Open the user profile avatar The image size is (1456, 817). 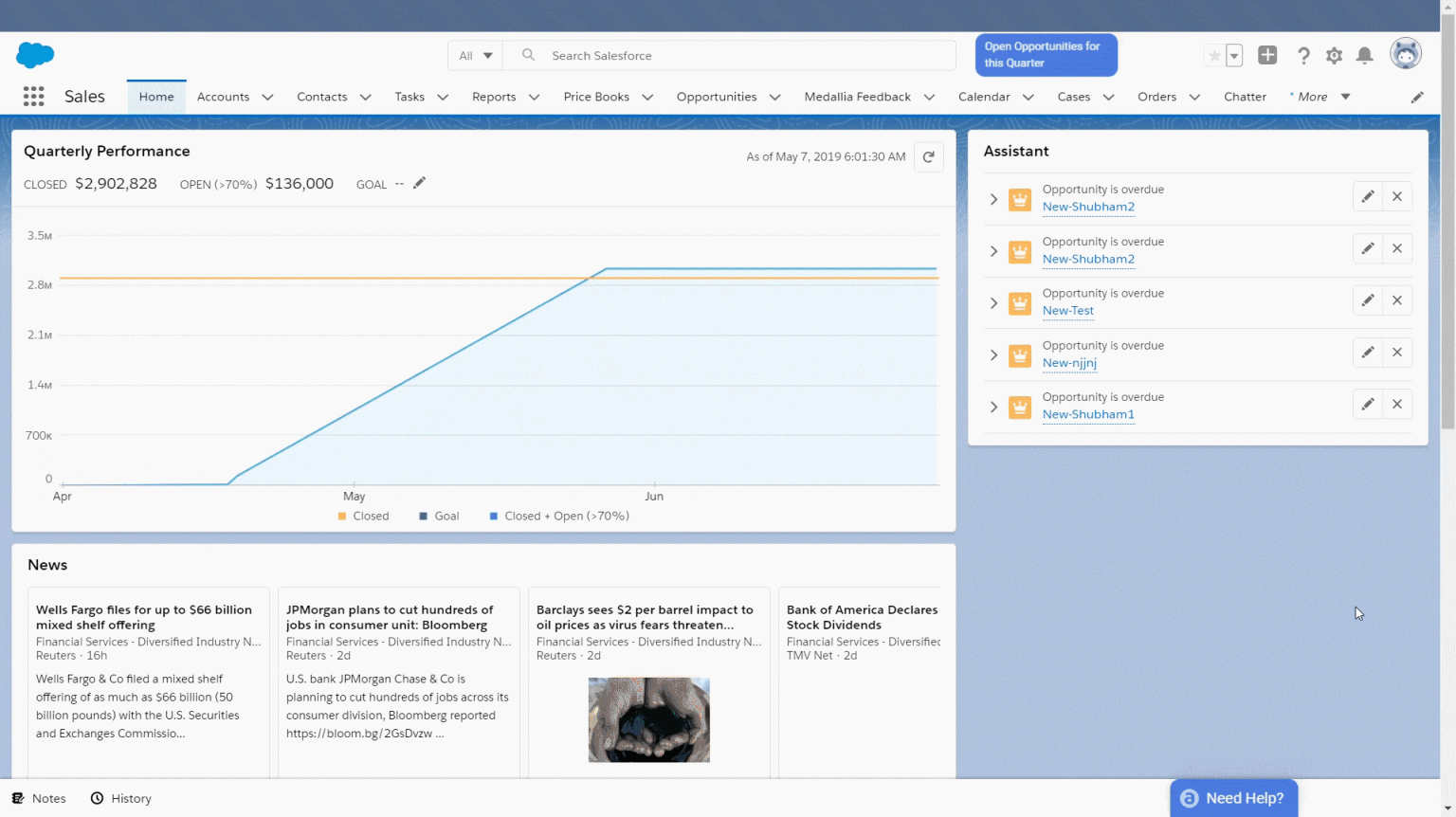1405,54
